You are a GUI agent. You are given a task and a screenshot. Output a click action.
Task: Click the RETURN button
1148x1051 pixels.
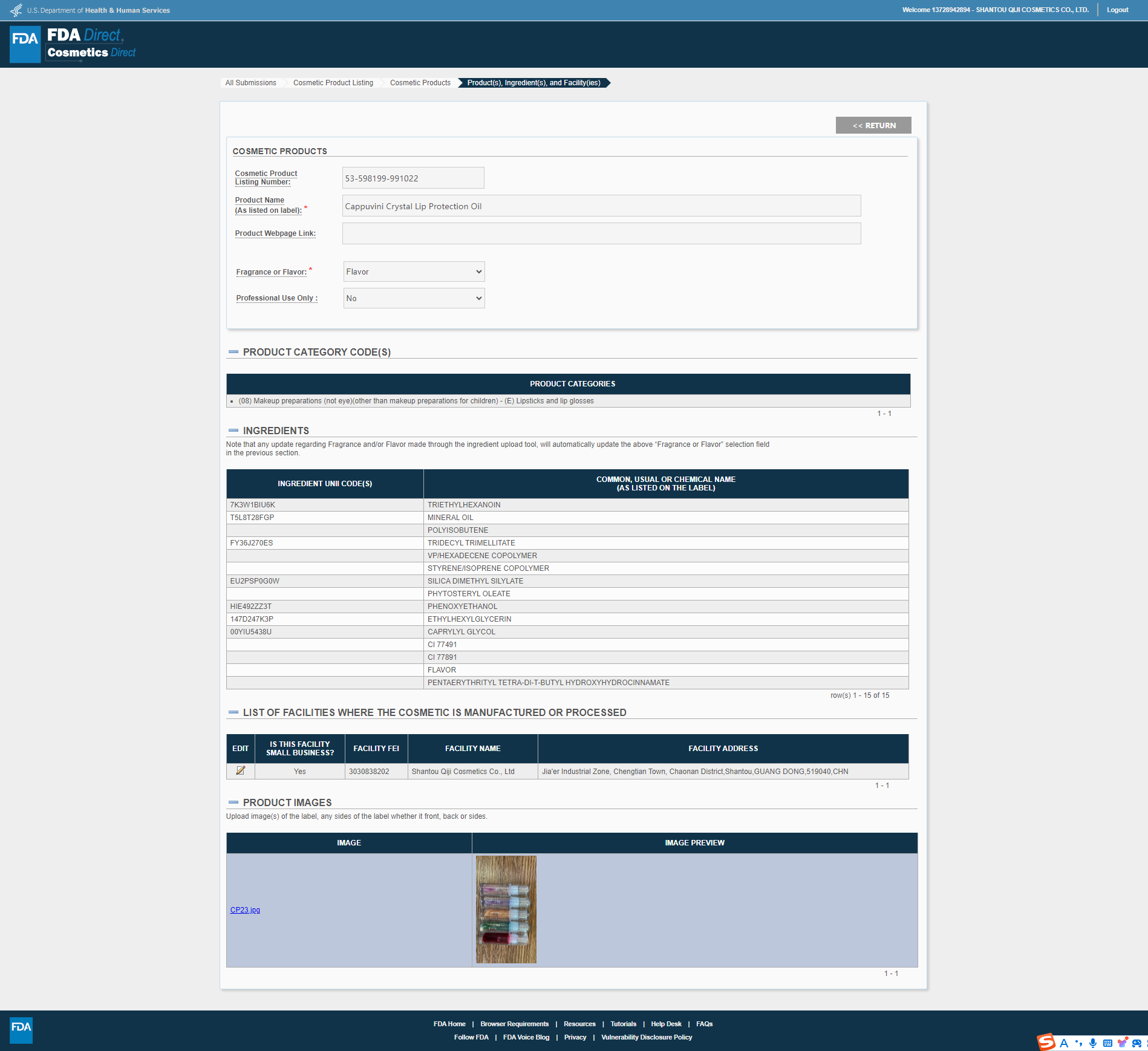(873, 125)
